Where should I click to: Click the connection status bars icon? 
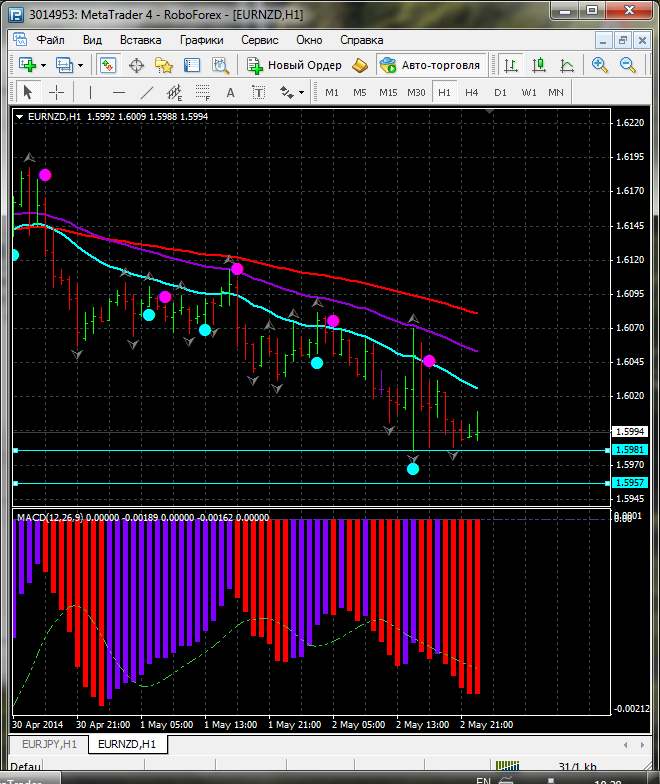click(508, 766)
